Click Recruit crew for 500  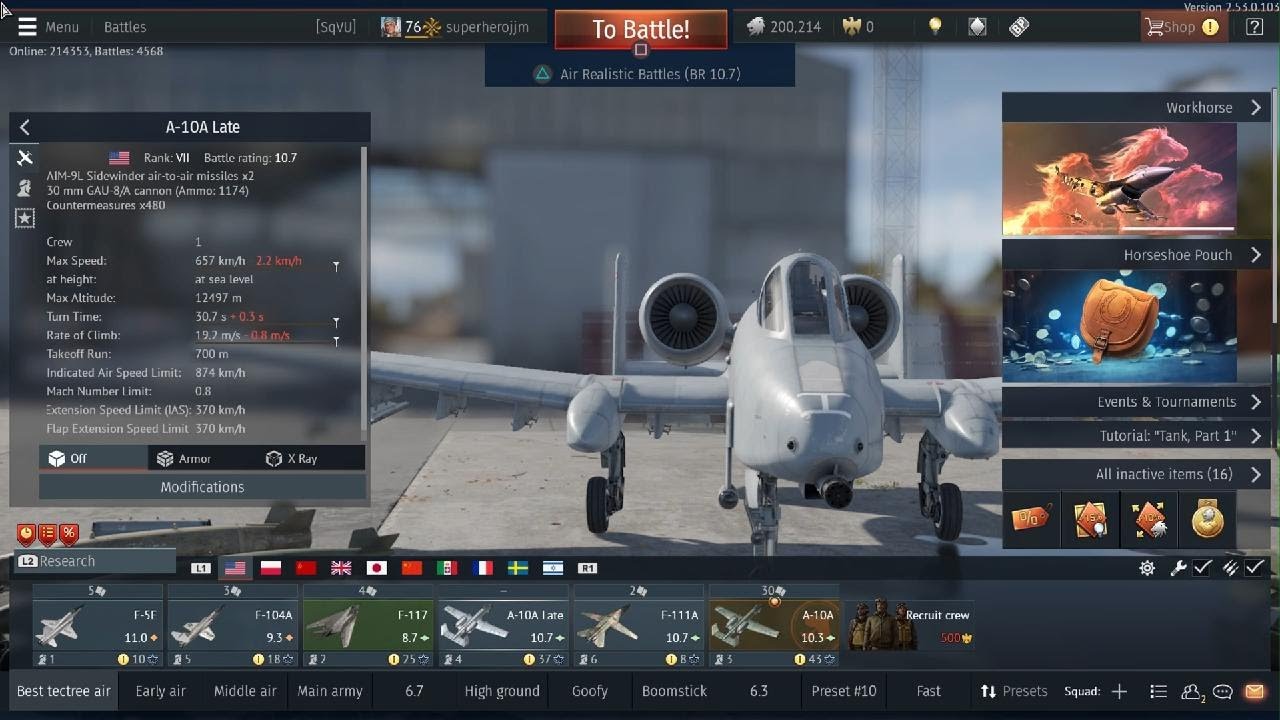point(910,626)
